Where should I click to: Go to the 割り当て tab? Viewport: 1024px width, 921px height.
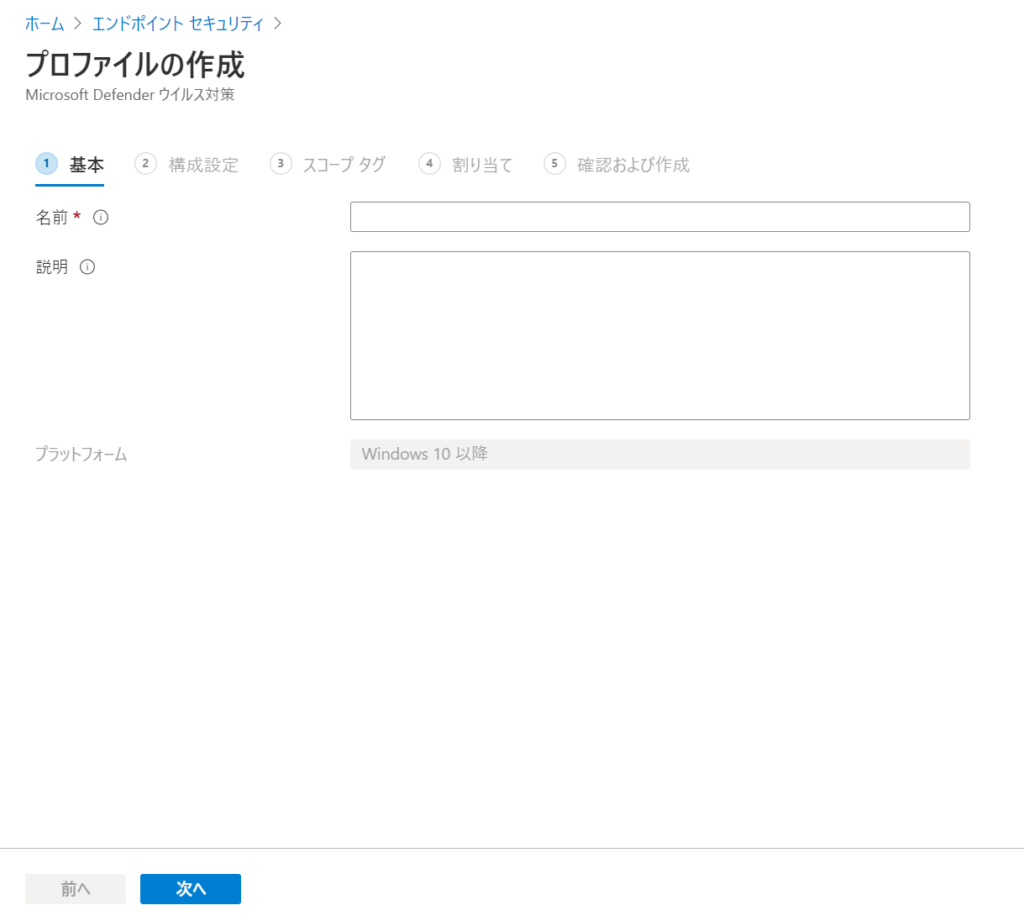(x=466, y=165)
